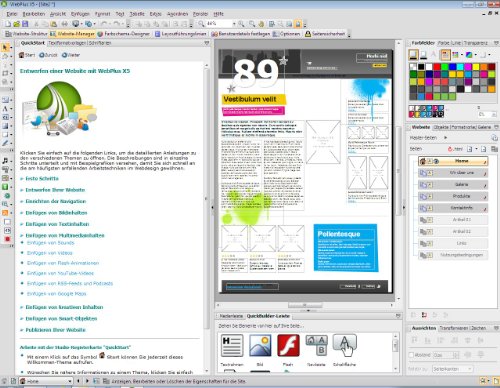Click the Flash icon in QuickBuilder-Leiste
The width and height of the screenshot is (500, 388).
(288, 346)
